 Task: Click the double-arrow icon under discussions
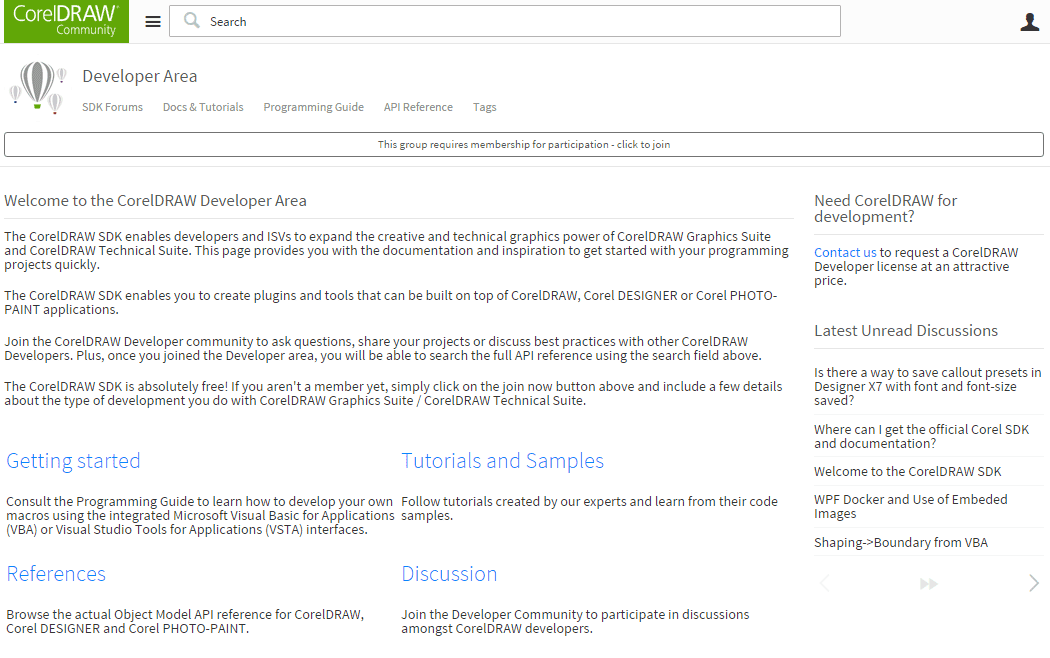[929, 584]
